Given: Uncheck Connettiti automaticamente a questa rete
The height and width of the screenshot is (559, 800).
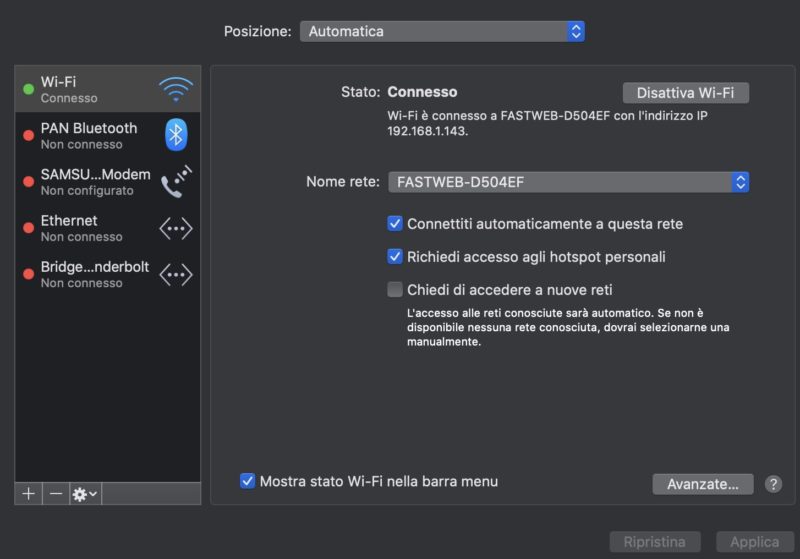Looking at the screenshot, I should (395, 224).
